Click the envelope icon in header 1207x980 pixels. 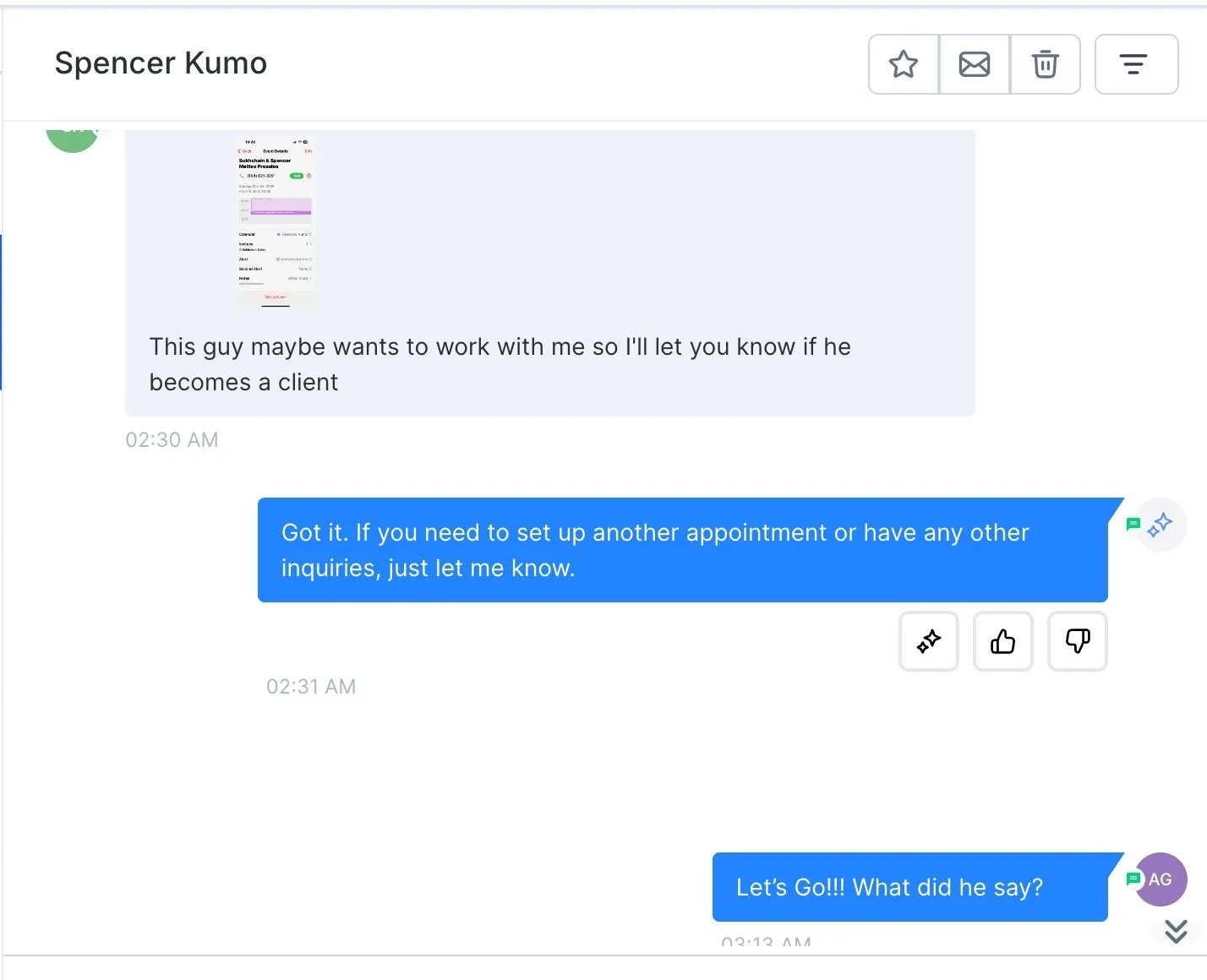click(x=975, y=64)
